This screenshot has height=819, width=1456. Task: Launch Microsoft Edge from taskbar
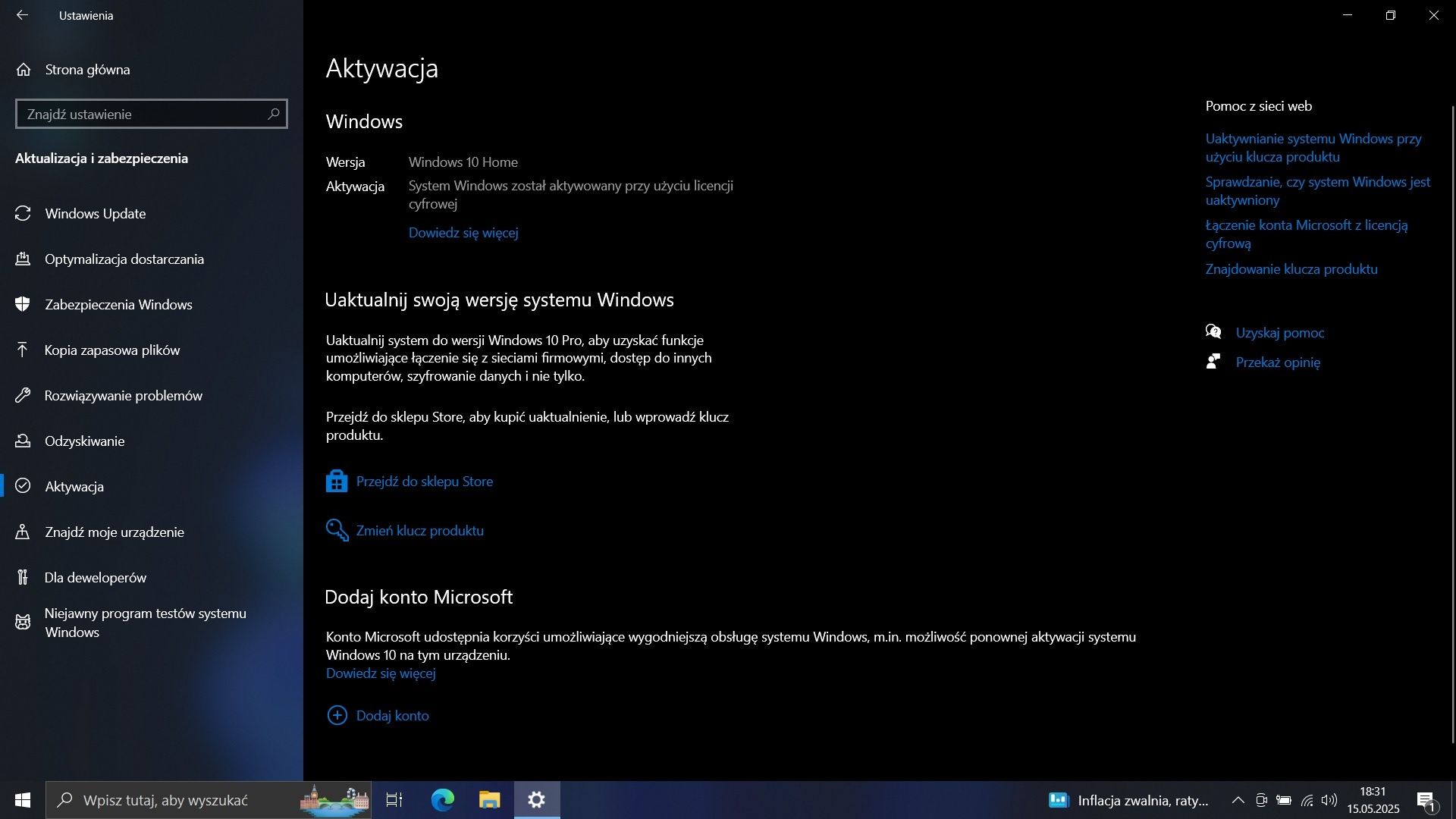click(442, 800)
